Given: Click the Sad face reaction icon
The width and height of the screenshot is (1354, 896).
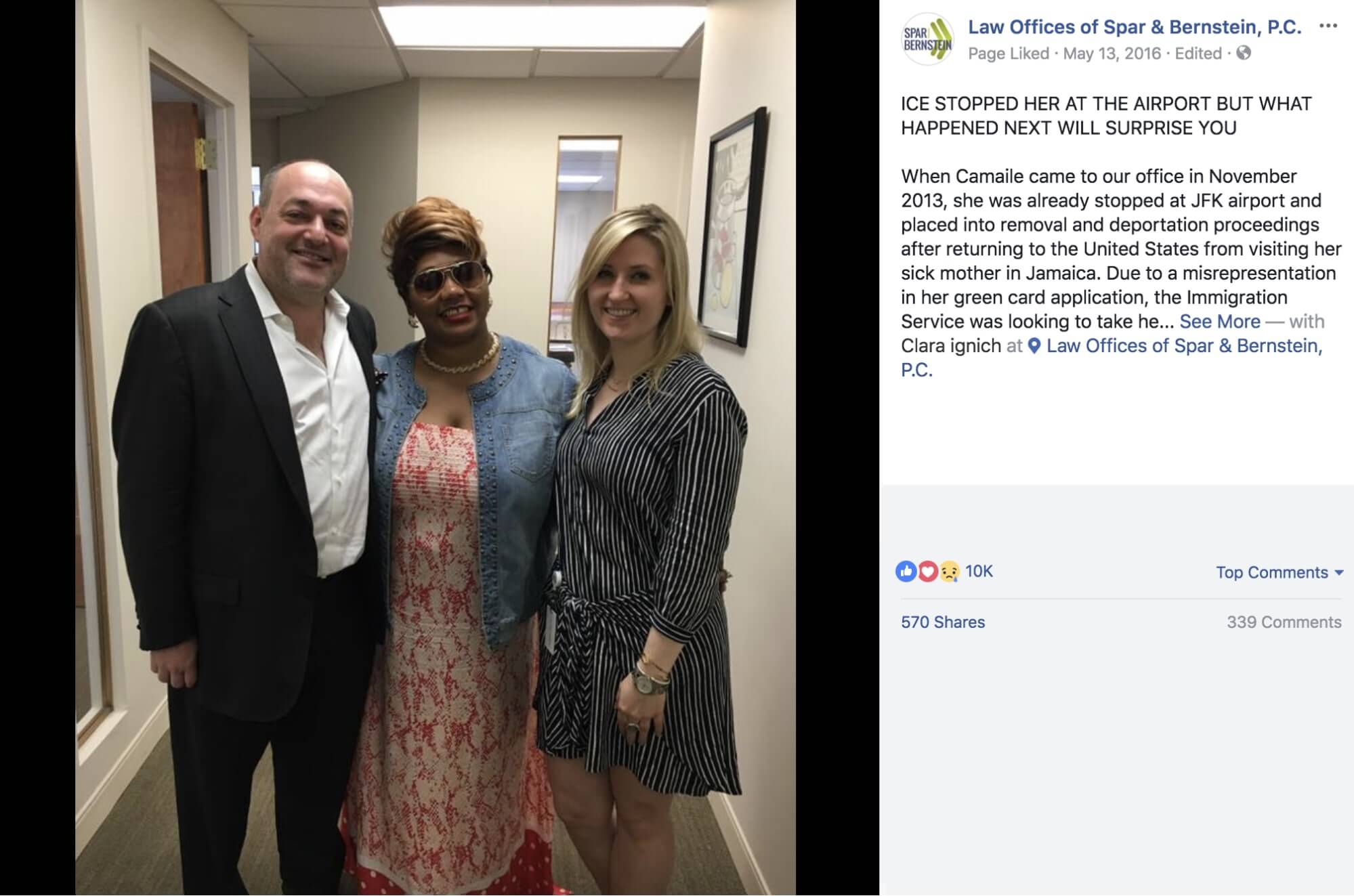Looking at the screenshot, I should point(949,572).
